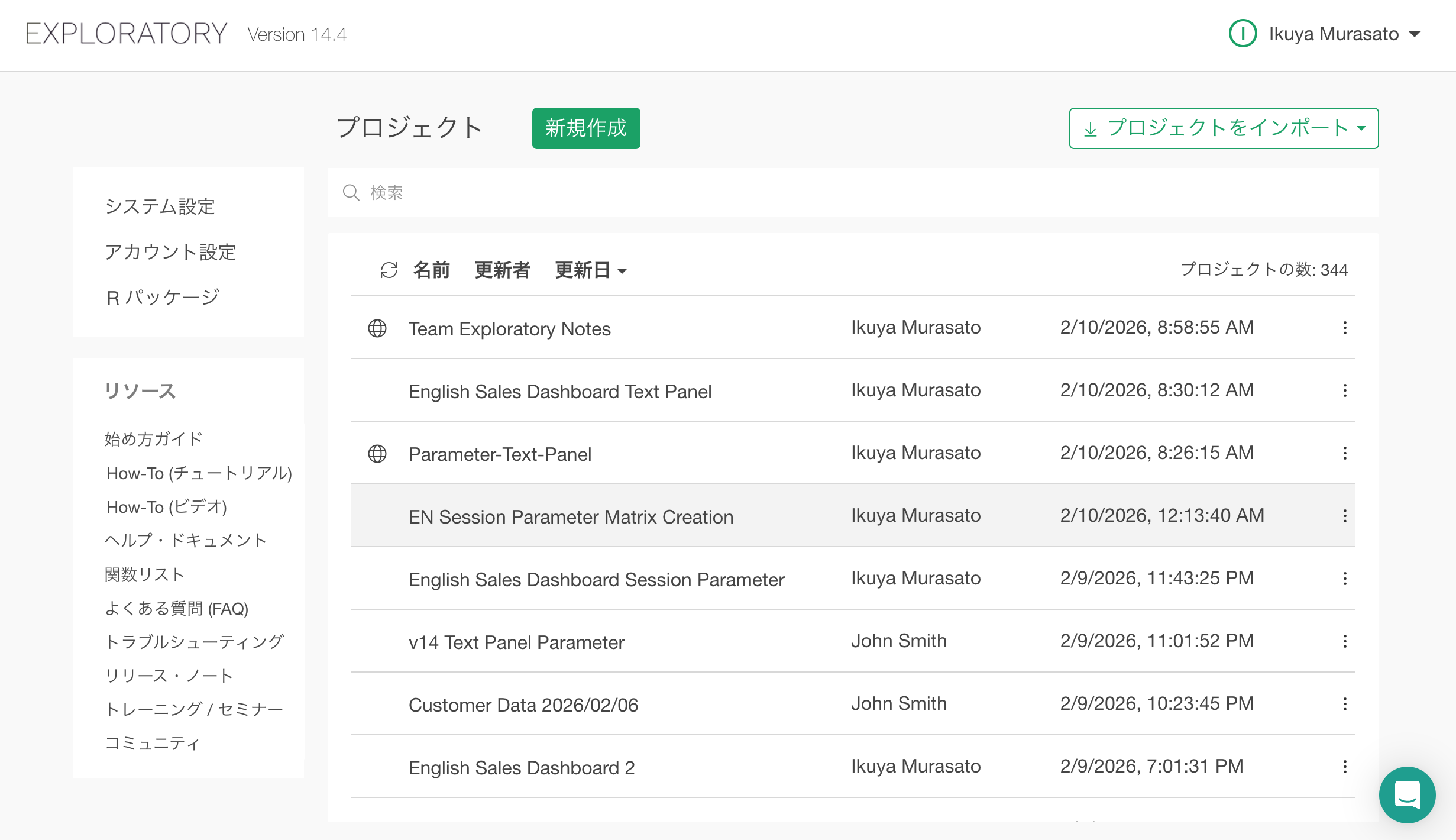Open three-dot menu for Customer Data 2026/02/06
The height and width of the screenshot is (840, 1456).
[1345, 704]
